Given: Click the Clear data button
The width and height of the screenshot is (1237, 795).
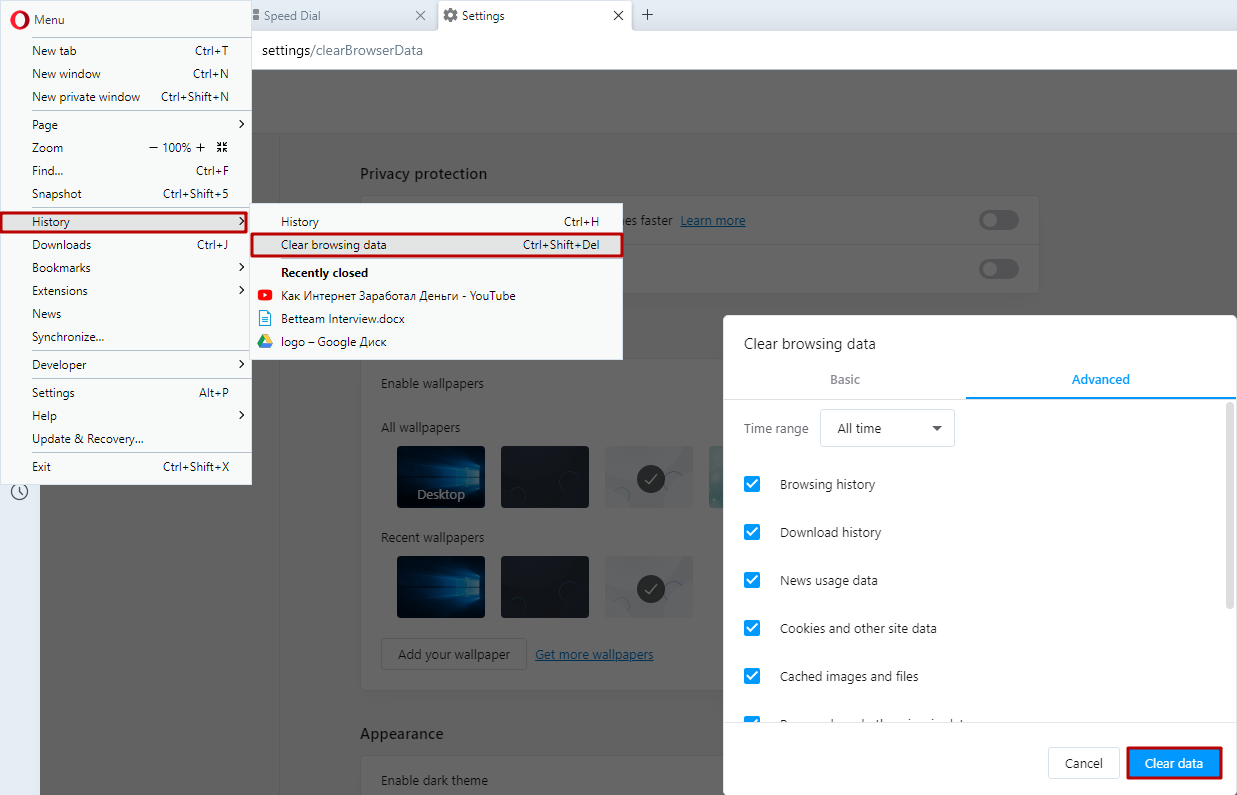Looking at the screenshot, I should pos(1174,763).
